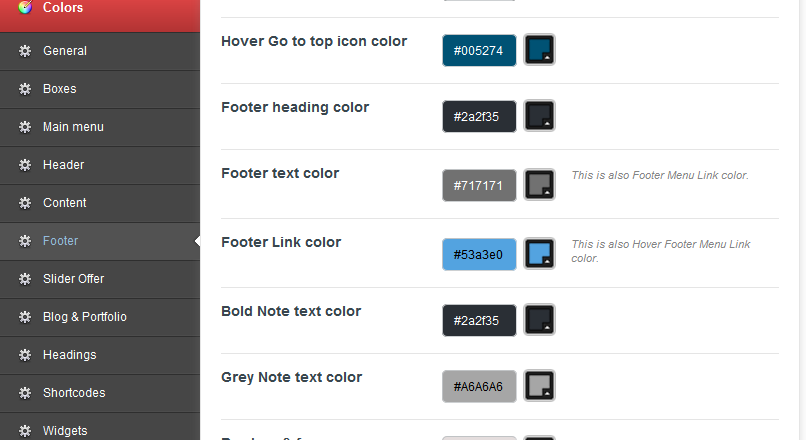Image resolution: width=806 pixels, height=440 pixels.
Task: Click the #A6A6A6 Grey Note color field
Action: pyautogui.click(x=479, y=387)
